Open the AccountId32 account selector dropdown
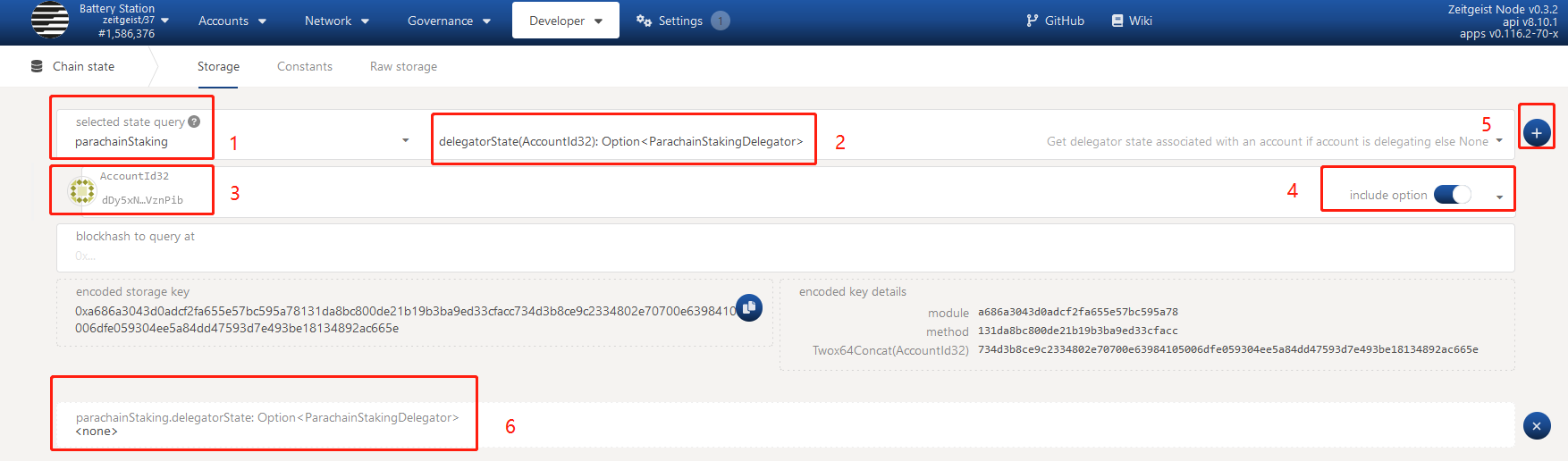1568x461 pixels. [1499, 197]
